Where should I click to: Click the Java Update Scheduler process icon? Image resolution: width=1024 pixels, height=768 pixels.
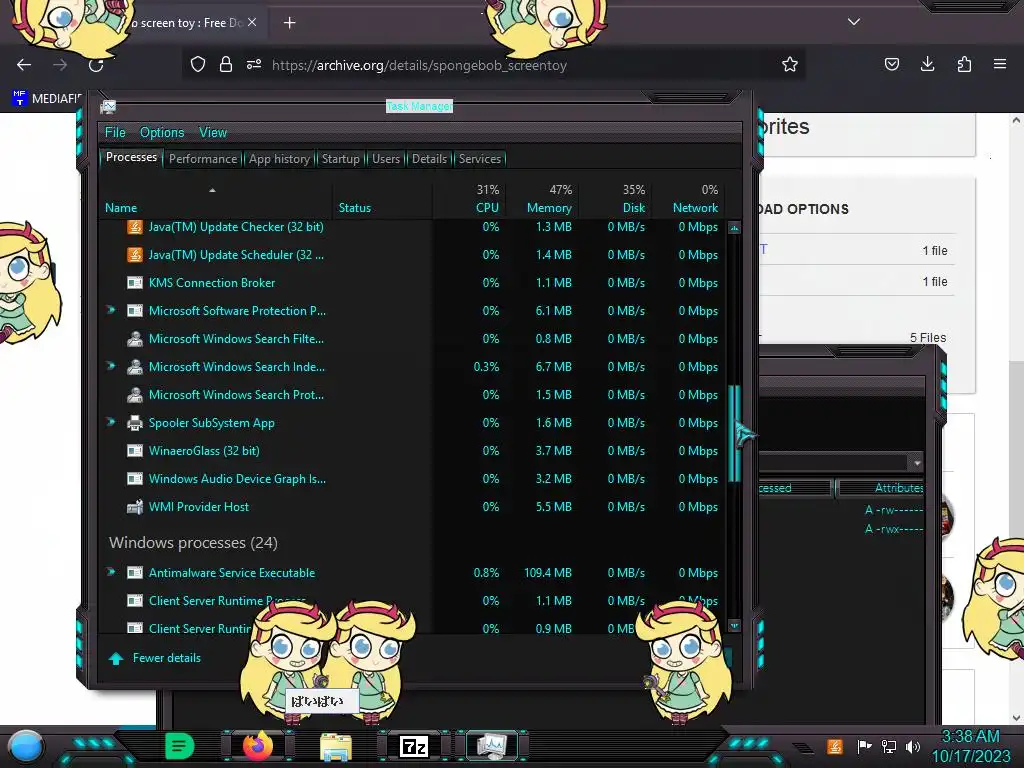135,255
